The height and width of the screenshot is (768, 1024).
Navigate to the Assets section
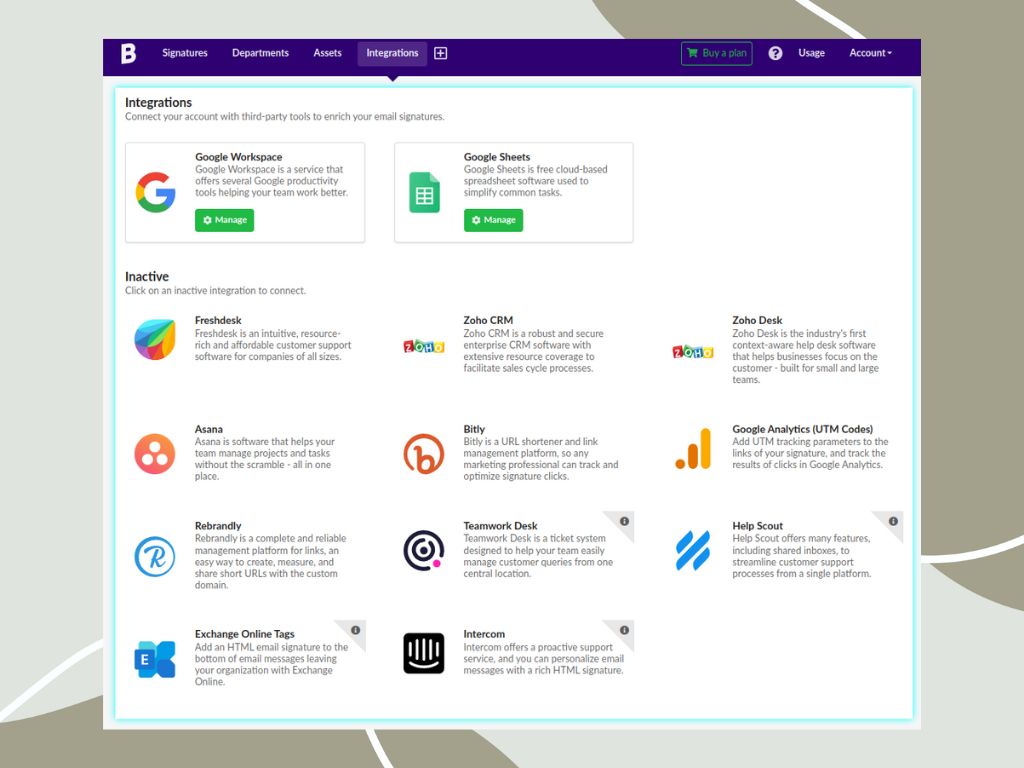point(327,53)
